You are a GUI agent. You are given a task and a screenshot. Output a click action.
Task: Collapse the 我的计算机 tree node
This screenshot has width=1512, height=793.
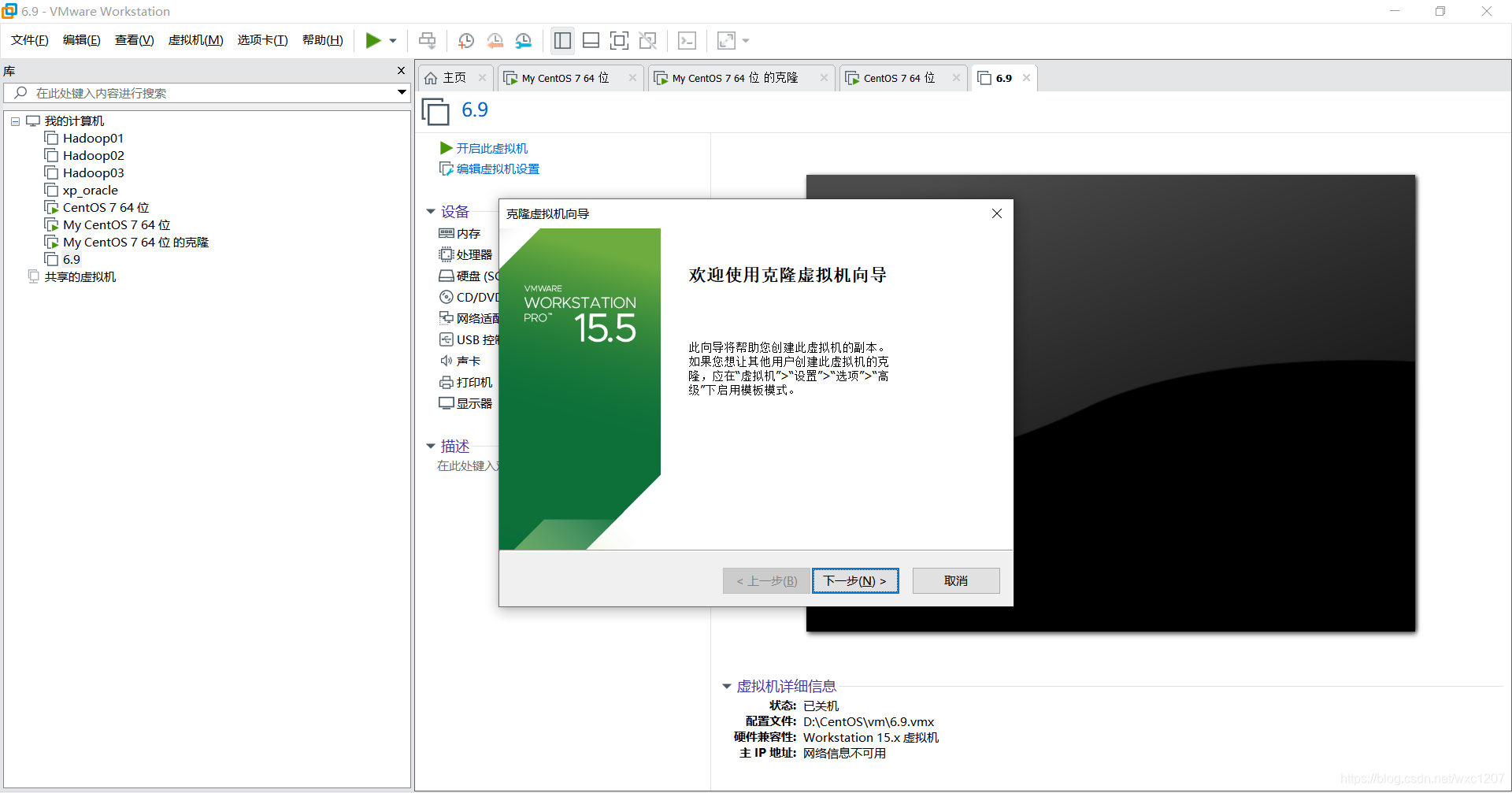click(15, 121)
